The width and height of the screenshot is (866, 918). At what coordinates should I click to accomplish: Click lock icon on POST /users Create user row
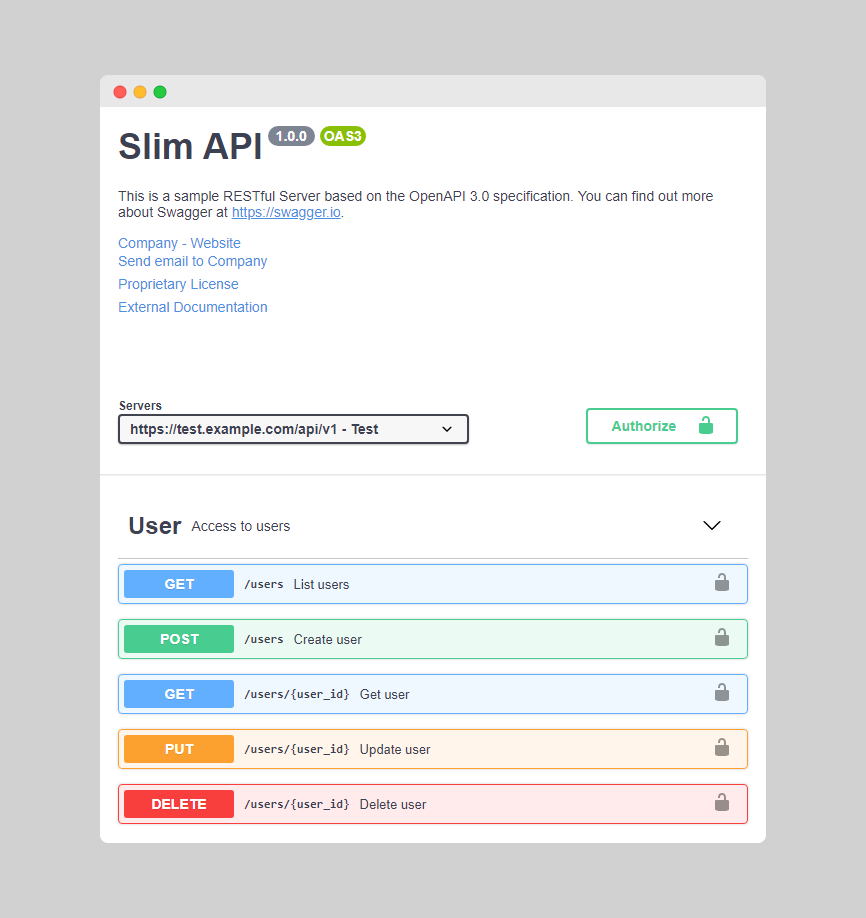point(721,638)
